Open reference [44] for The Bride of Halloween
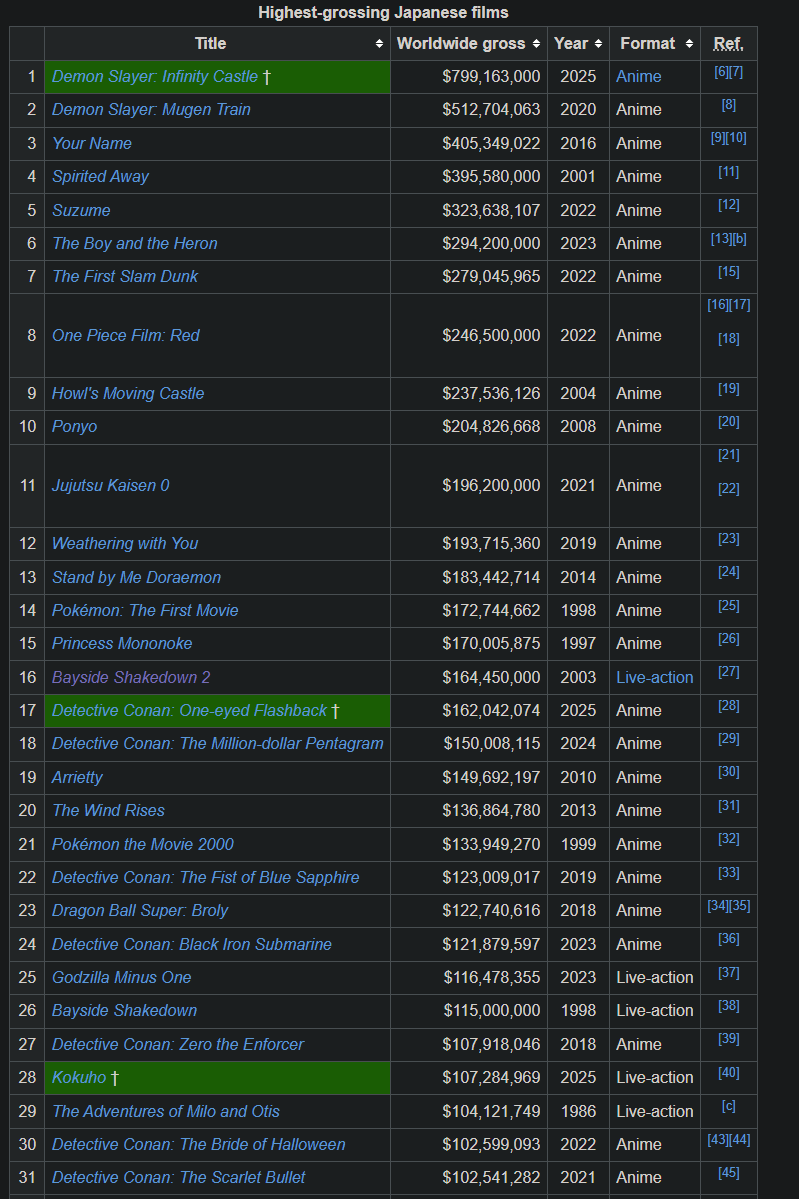The width and height of the screenshot is (799, 1199). tap(739, 1140)
